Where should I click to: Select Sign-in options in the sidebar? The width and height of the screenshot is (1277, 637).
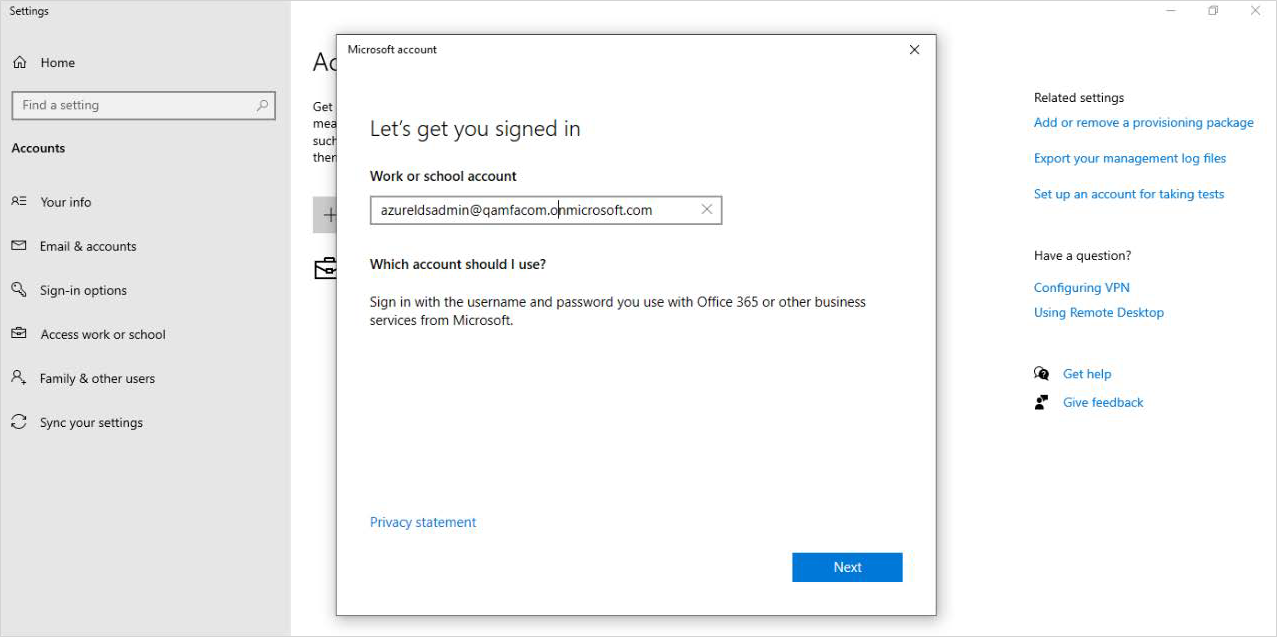click(x=83, y=290)
